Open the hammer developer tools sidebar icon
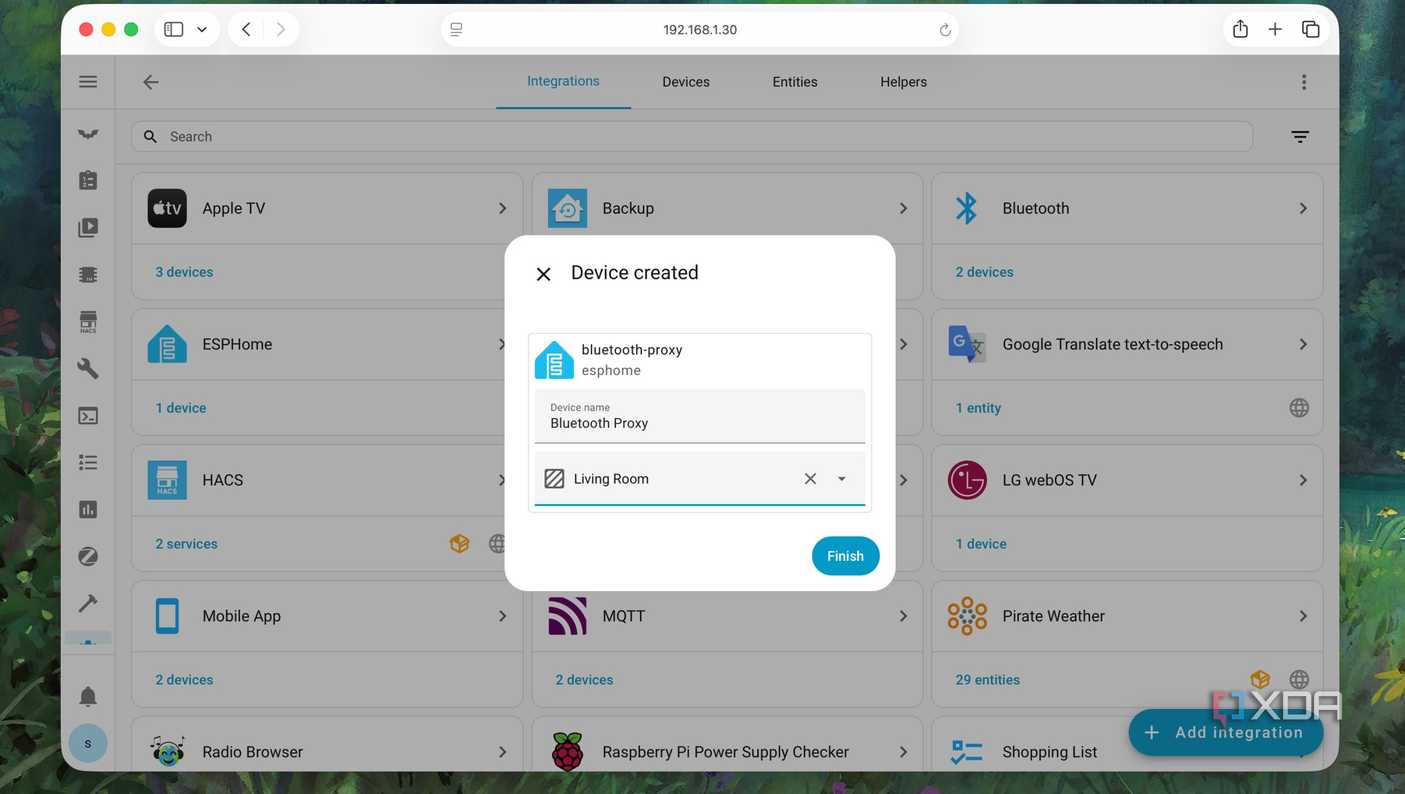 (x=88, y=603)
